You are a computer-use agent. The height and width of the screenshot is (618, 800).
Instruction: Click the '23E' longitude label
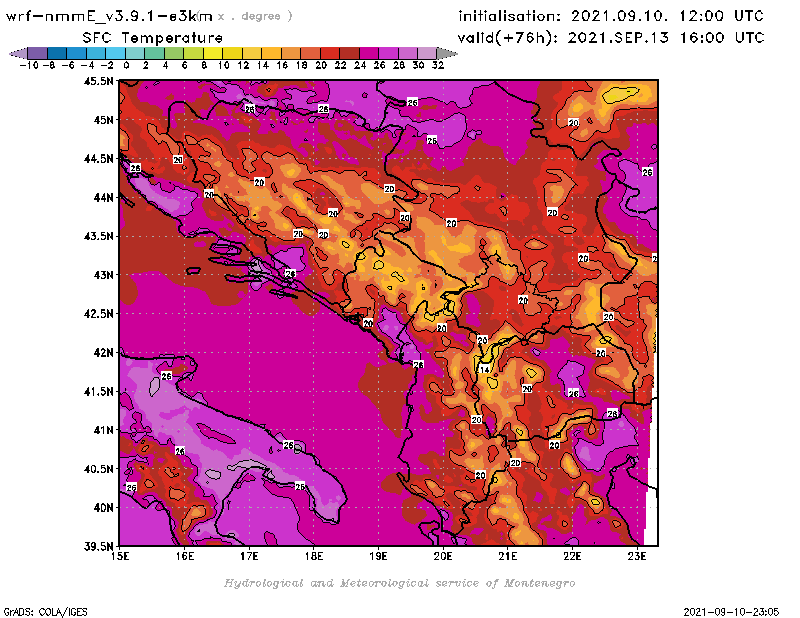pyautogui.click(x=637, y=556)
